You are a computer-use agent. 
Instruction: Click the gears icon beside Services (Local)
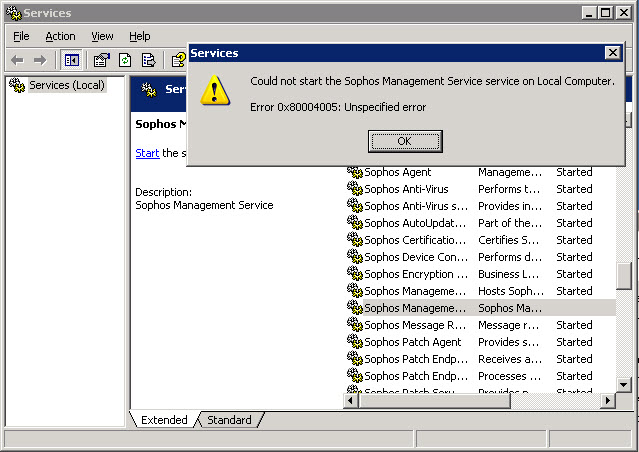pyautogui.click(x=17, y=85)
